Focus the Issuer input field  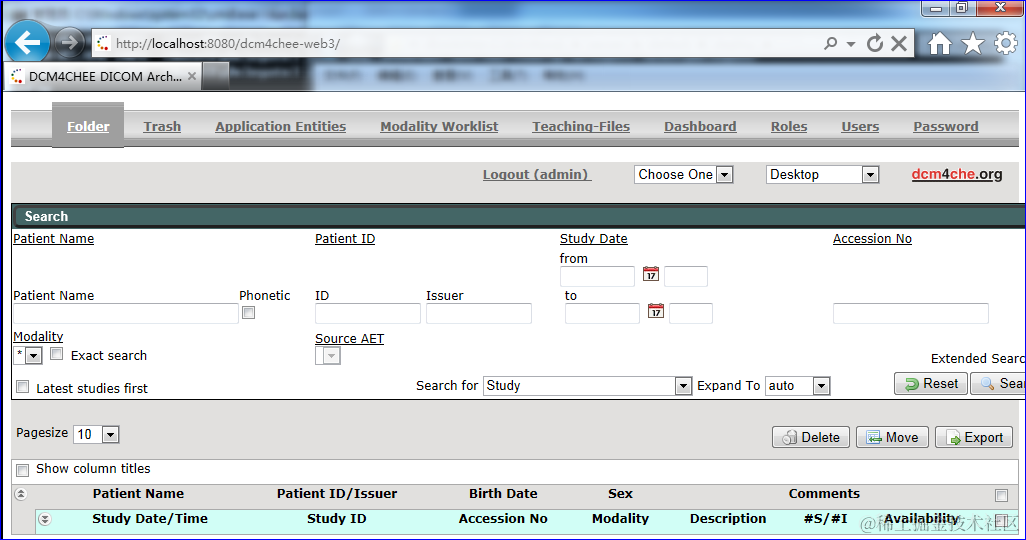[x=479, y=314]
